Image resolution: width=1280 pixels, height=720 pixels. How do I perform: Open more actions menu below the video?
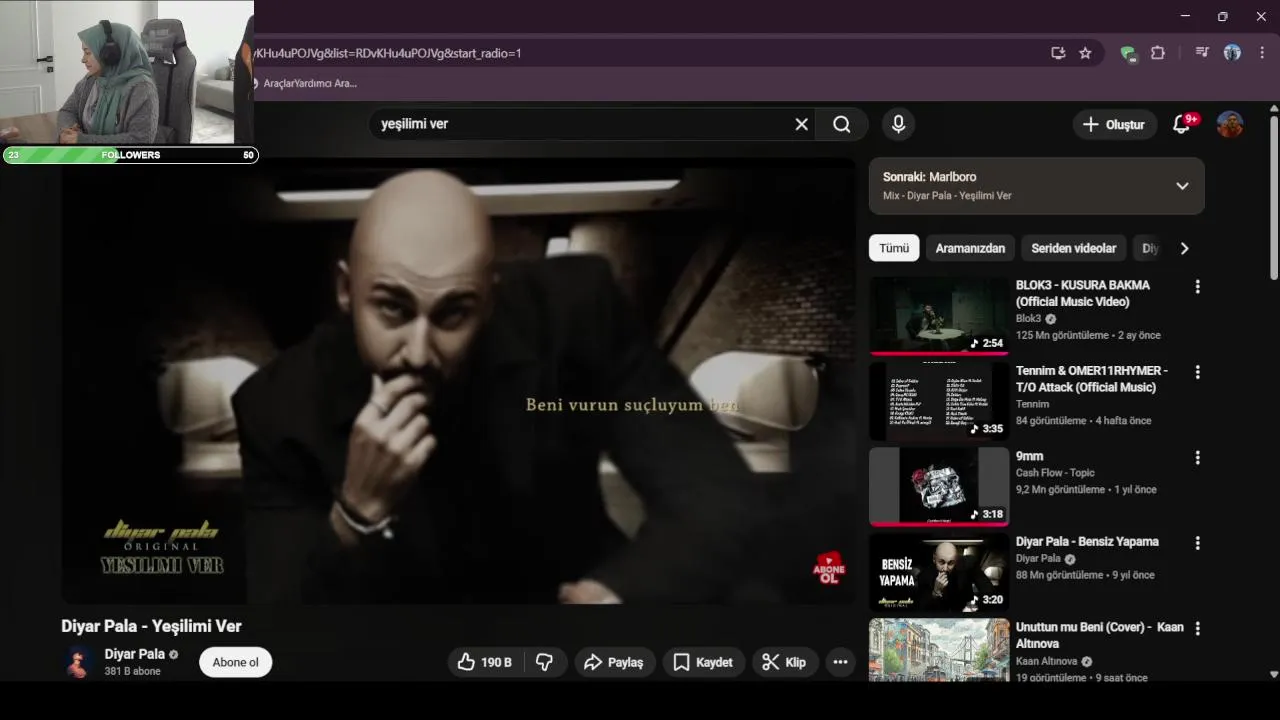pyautogui.click(x=840, y=662)
